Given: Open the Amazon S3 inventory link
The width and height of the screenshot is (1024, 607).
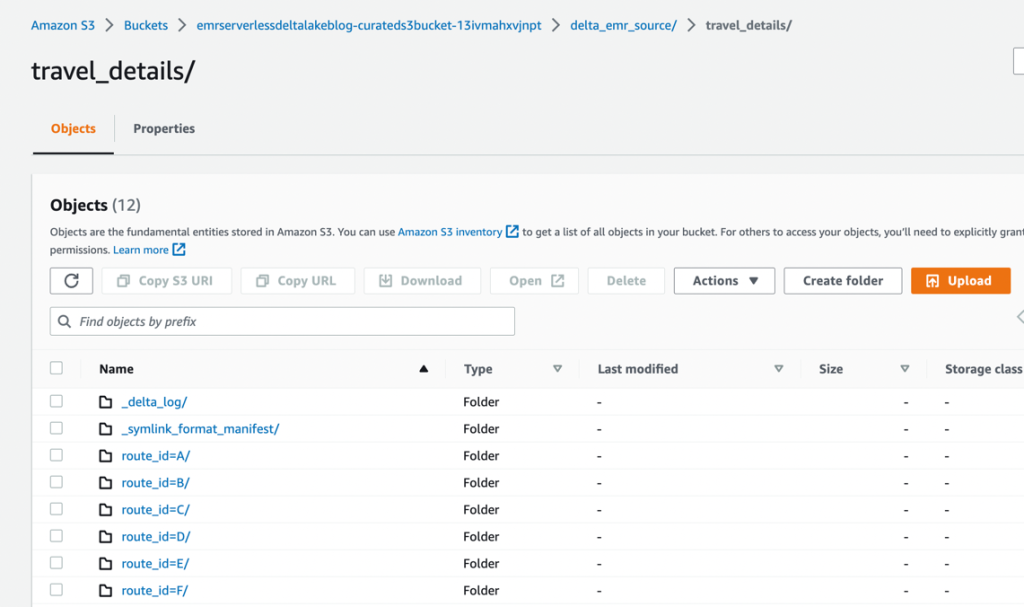Looking at the screenshot, I should coord(450,232).
